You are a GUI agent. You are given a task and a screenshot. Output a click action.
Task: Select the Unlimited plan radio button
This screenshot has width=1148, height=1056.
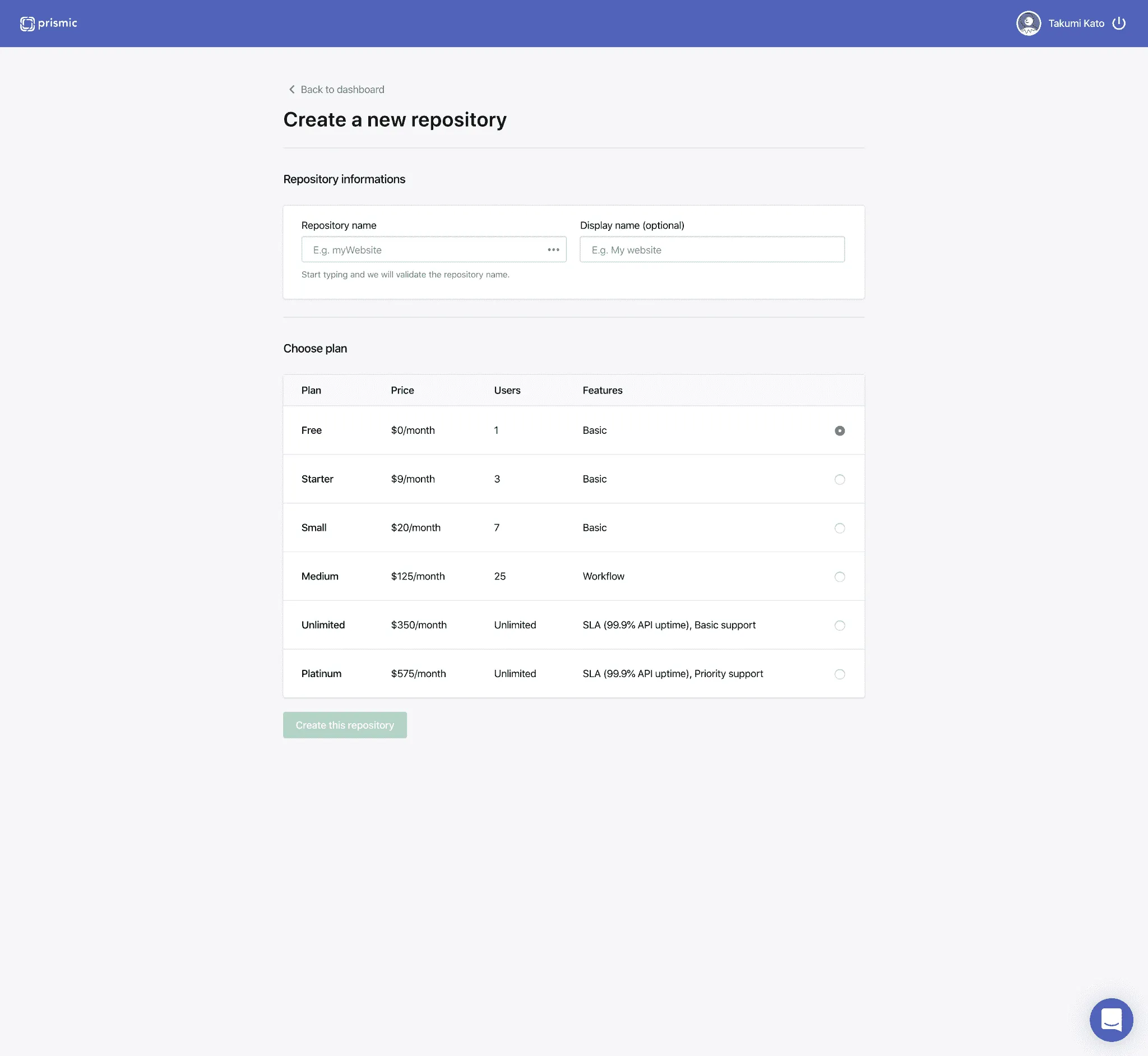pos(839,625)
